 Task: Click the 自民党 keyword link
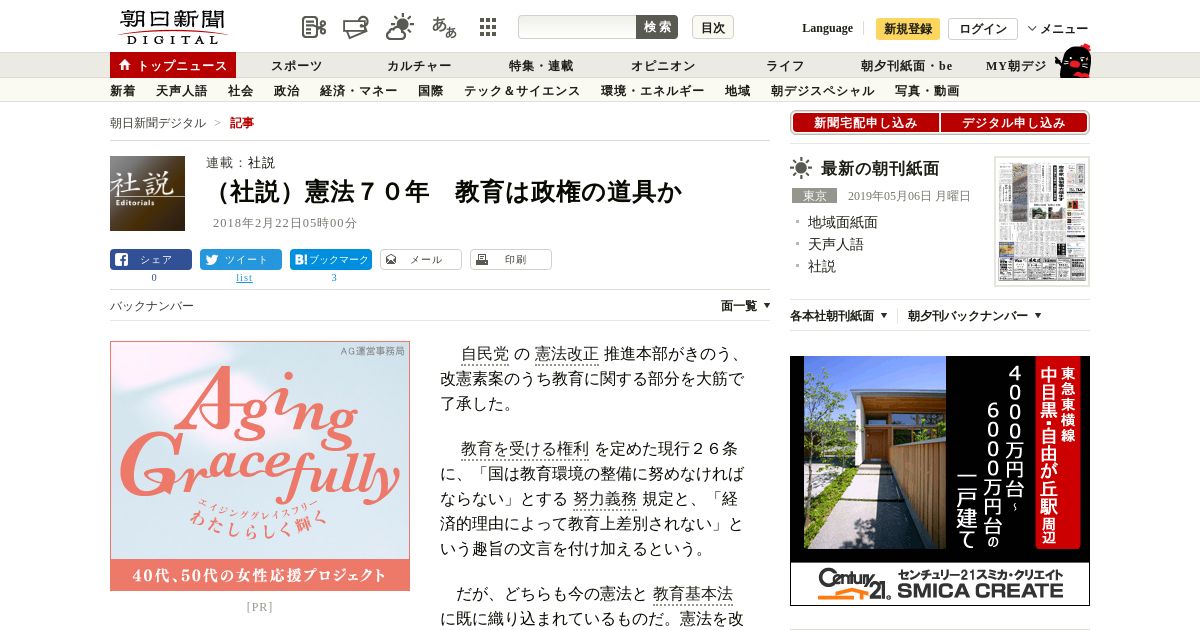pyautogui.click(x=485, y=354)
